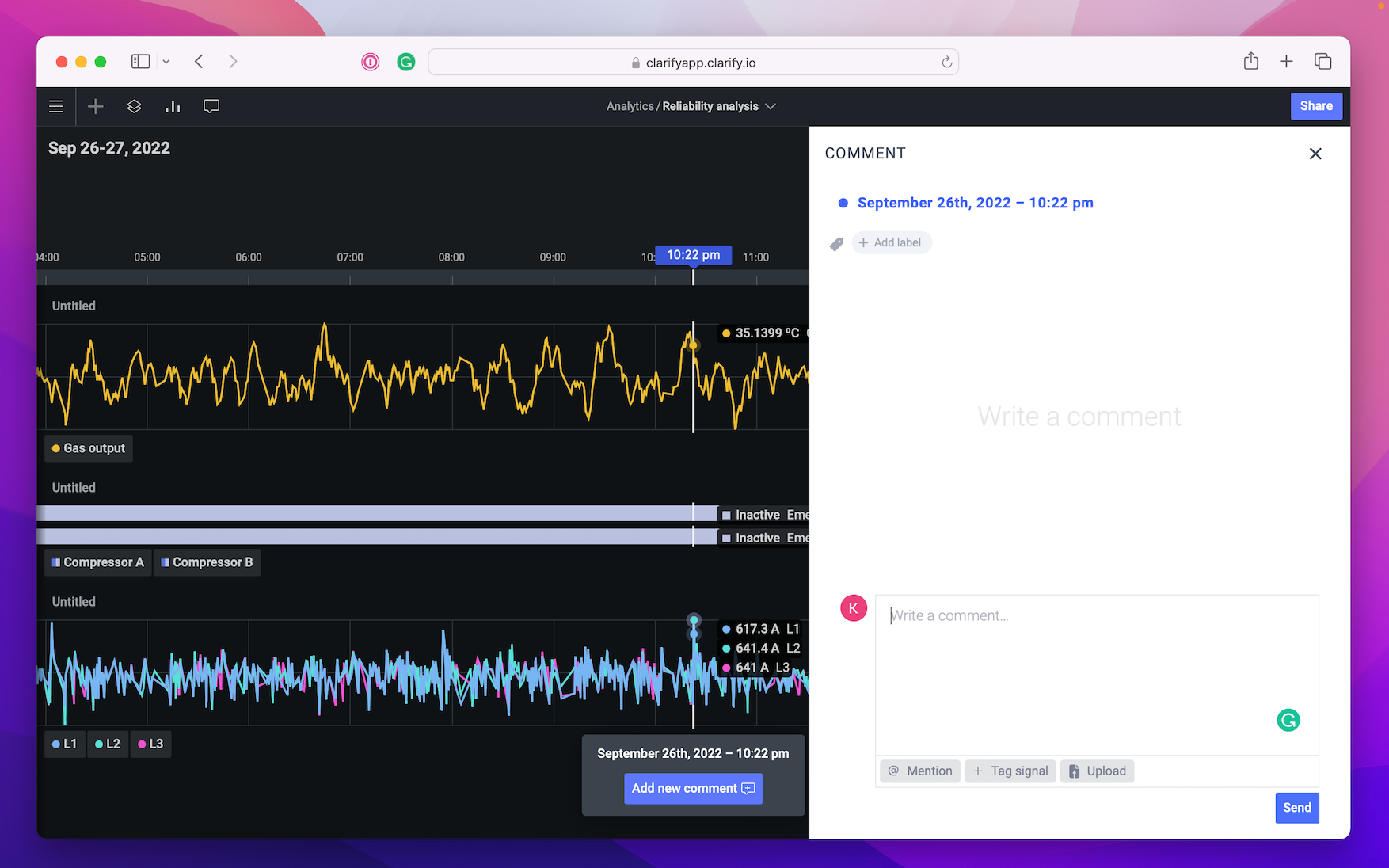
Task: Reload the page in address bar
Action: coord(946,63)
